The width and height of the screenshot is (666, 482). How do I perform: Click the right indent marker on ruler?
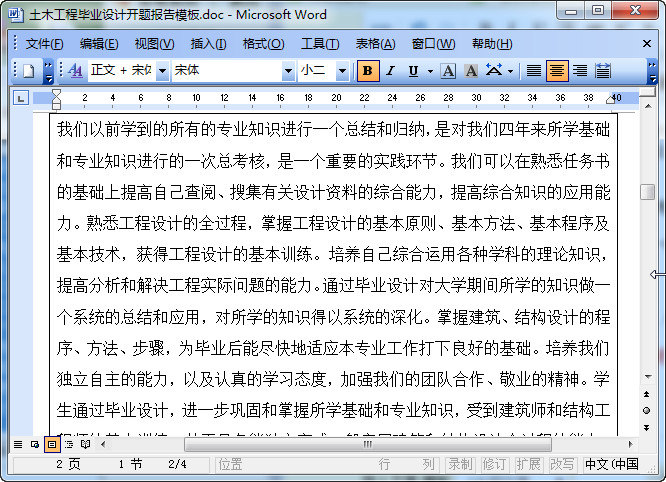[610, 99]
